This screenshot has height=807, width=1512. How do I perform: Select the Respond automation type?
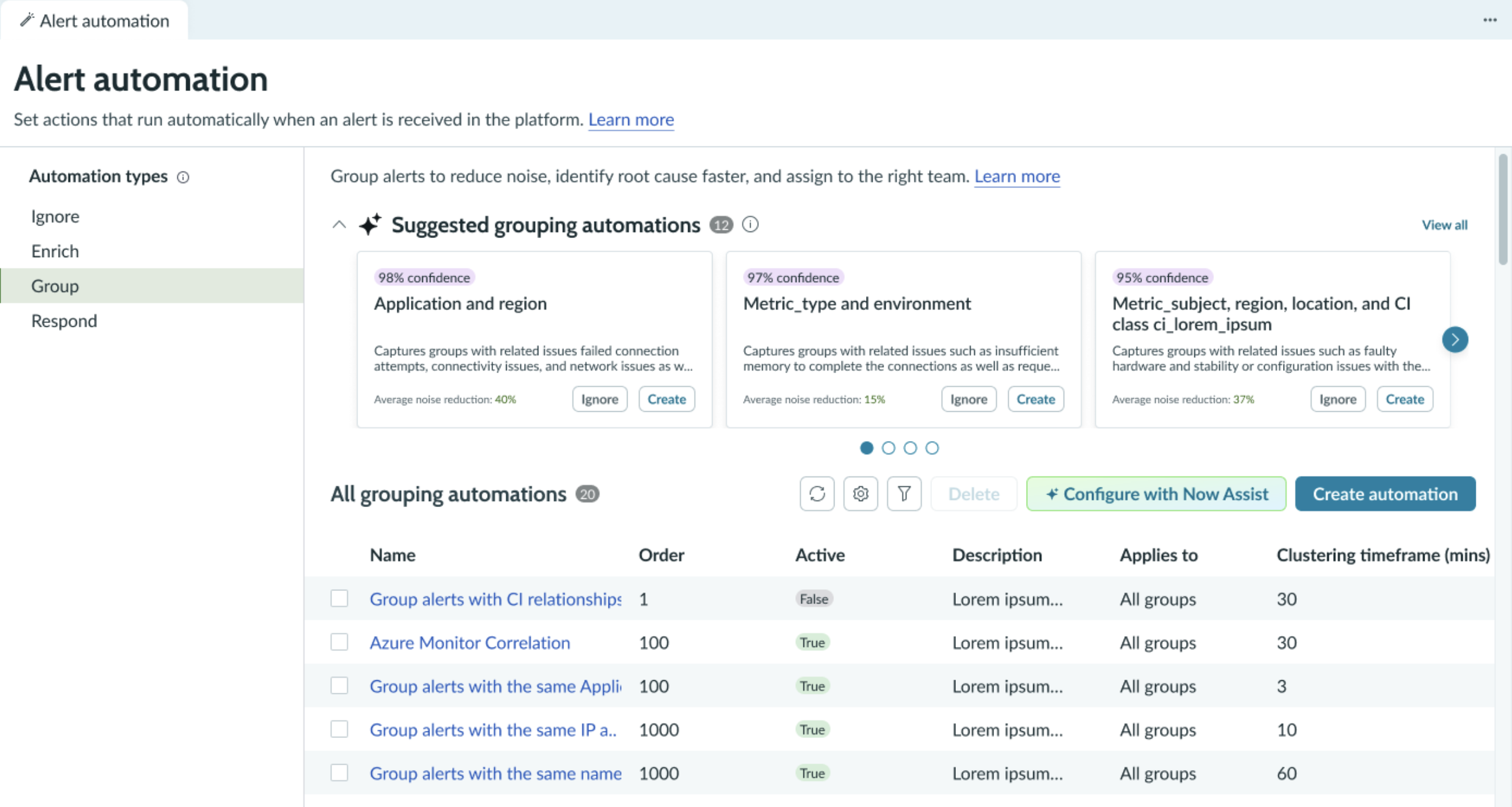click(152, 321)
